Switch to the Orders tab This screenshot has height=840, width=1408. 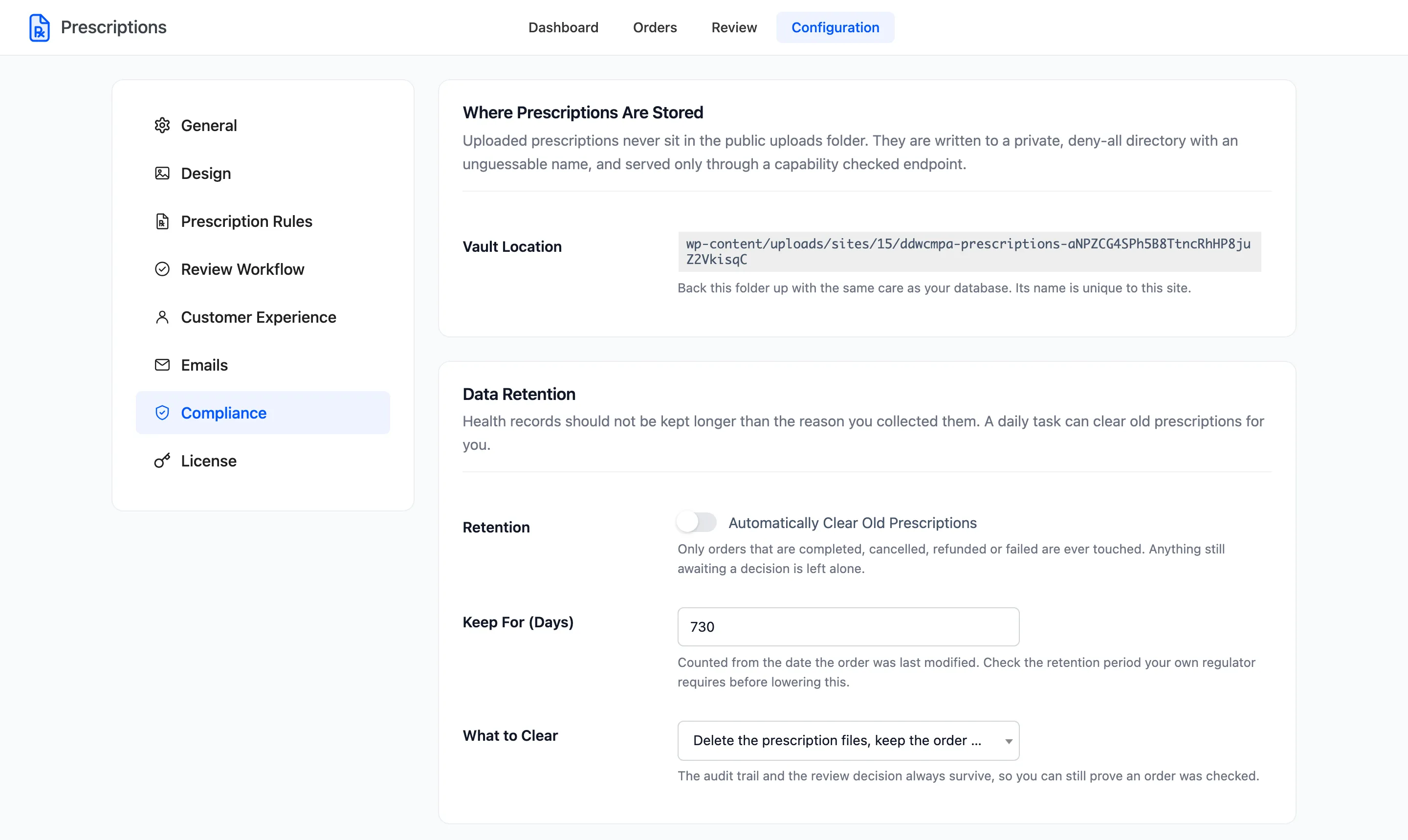tap(655, 27)
